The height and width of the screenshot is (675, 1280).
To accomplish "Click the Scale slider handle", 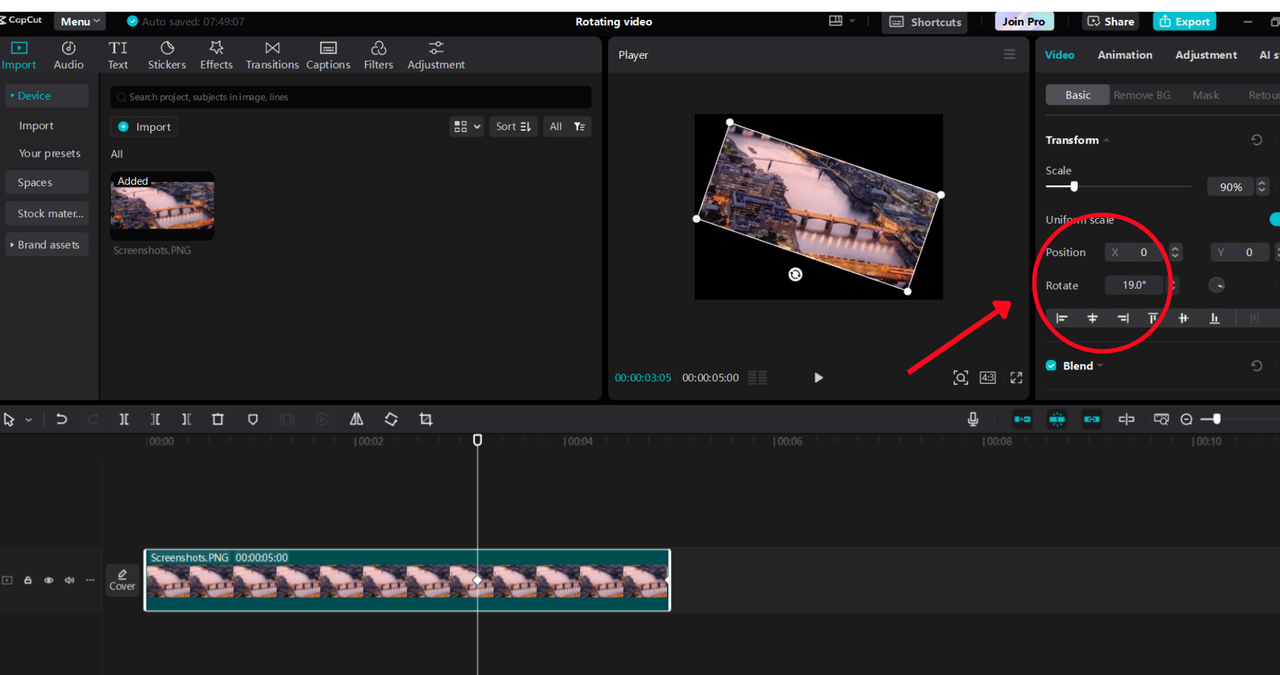I will coord(1074,186).
